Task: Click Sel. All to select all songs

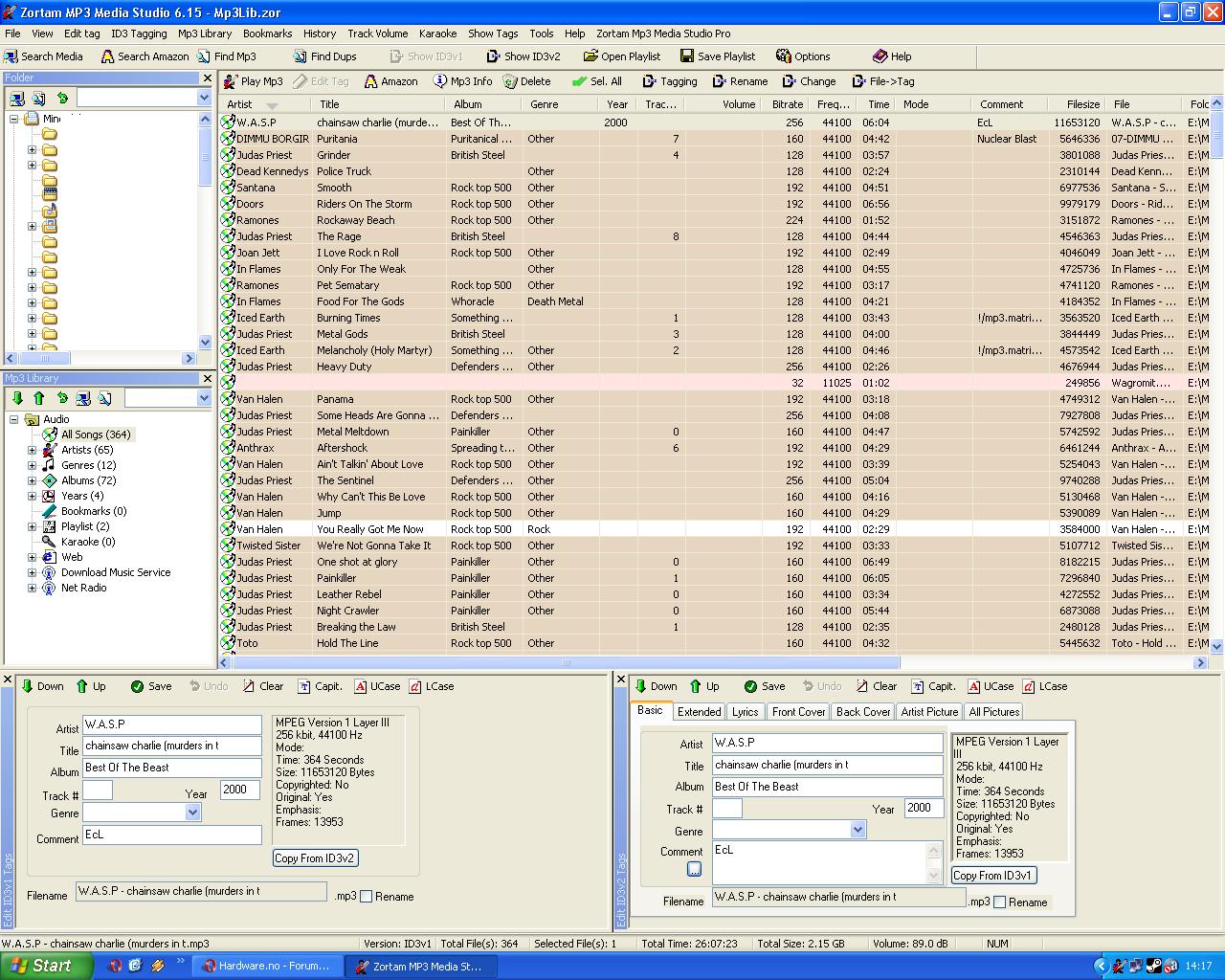Action: [x=597, y=81]
